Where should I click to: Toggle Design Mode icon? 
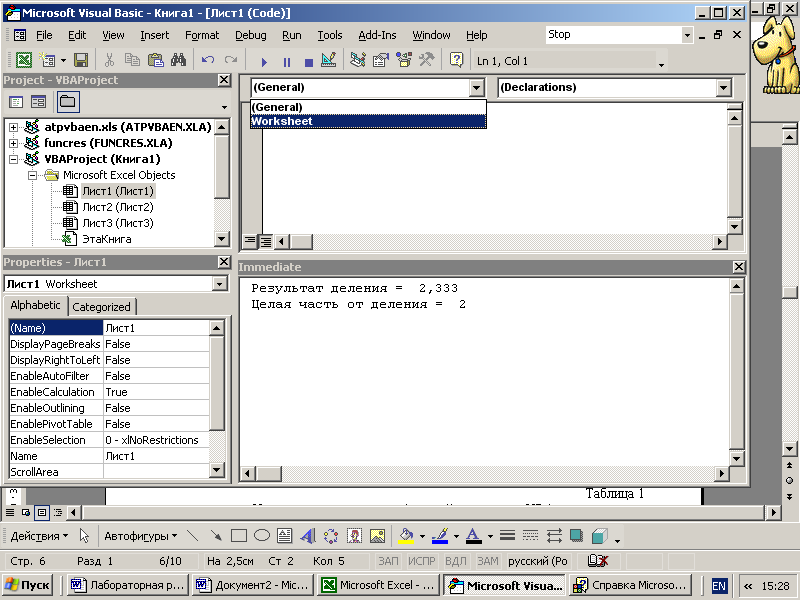coord(329,60)
